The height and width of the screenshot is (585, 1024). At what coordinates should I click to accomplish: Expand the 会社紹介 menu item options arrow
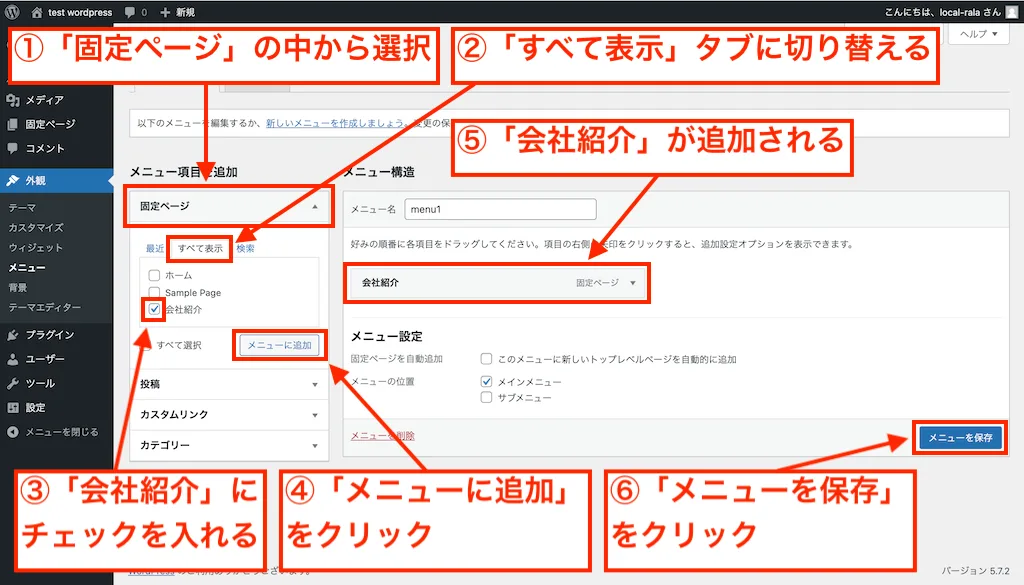pyautogui.click(x=632, y=283)
